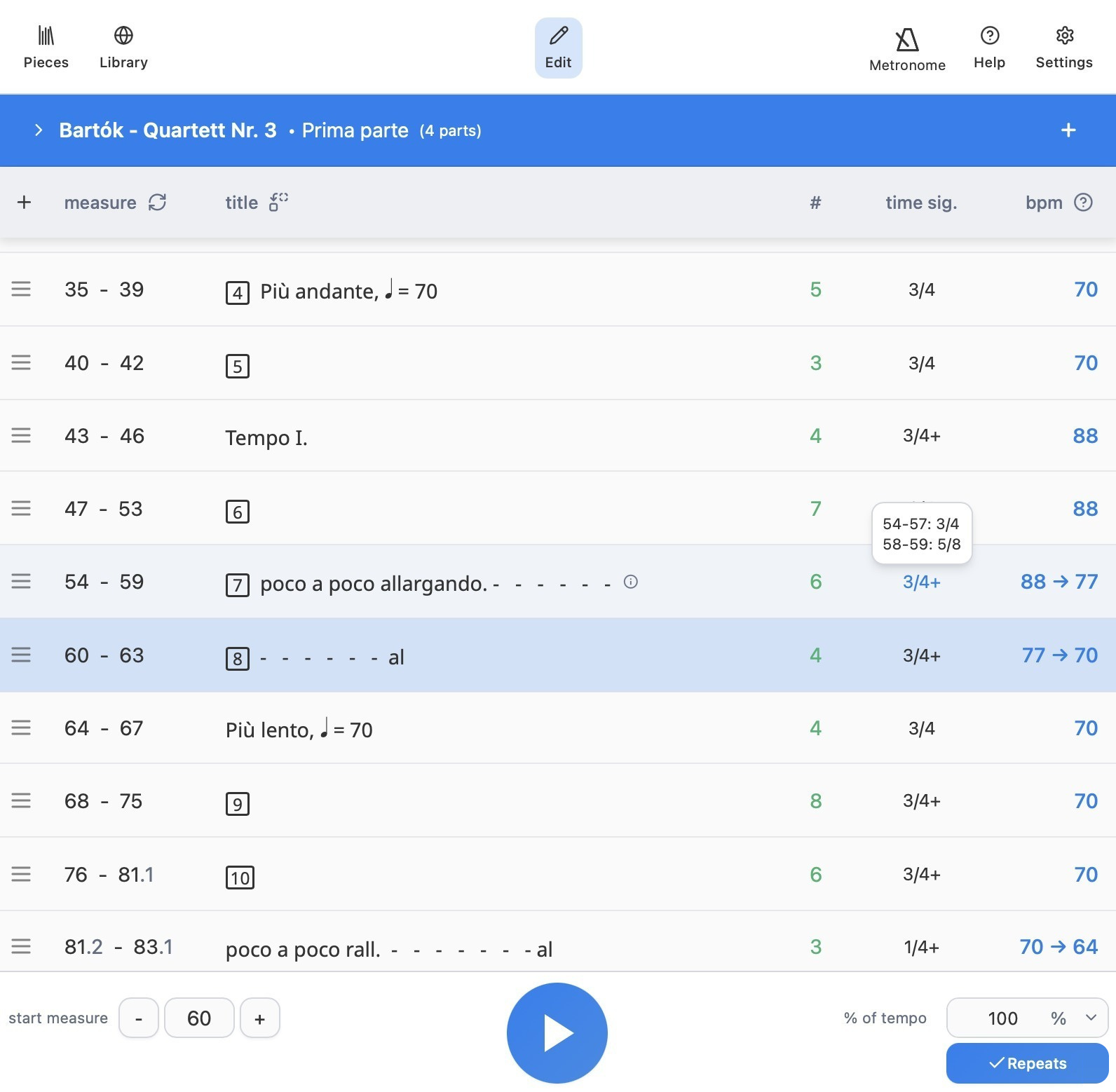The image size is (1116, 1092).
Task: Click rehearsal mark 10 box
Action: click(240, 878)
